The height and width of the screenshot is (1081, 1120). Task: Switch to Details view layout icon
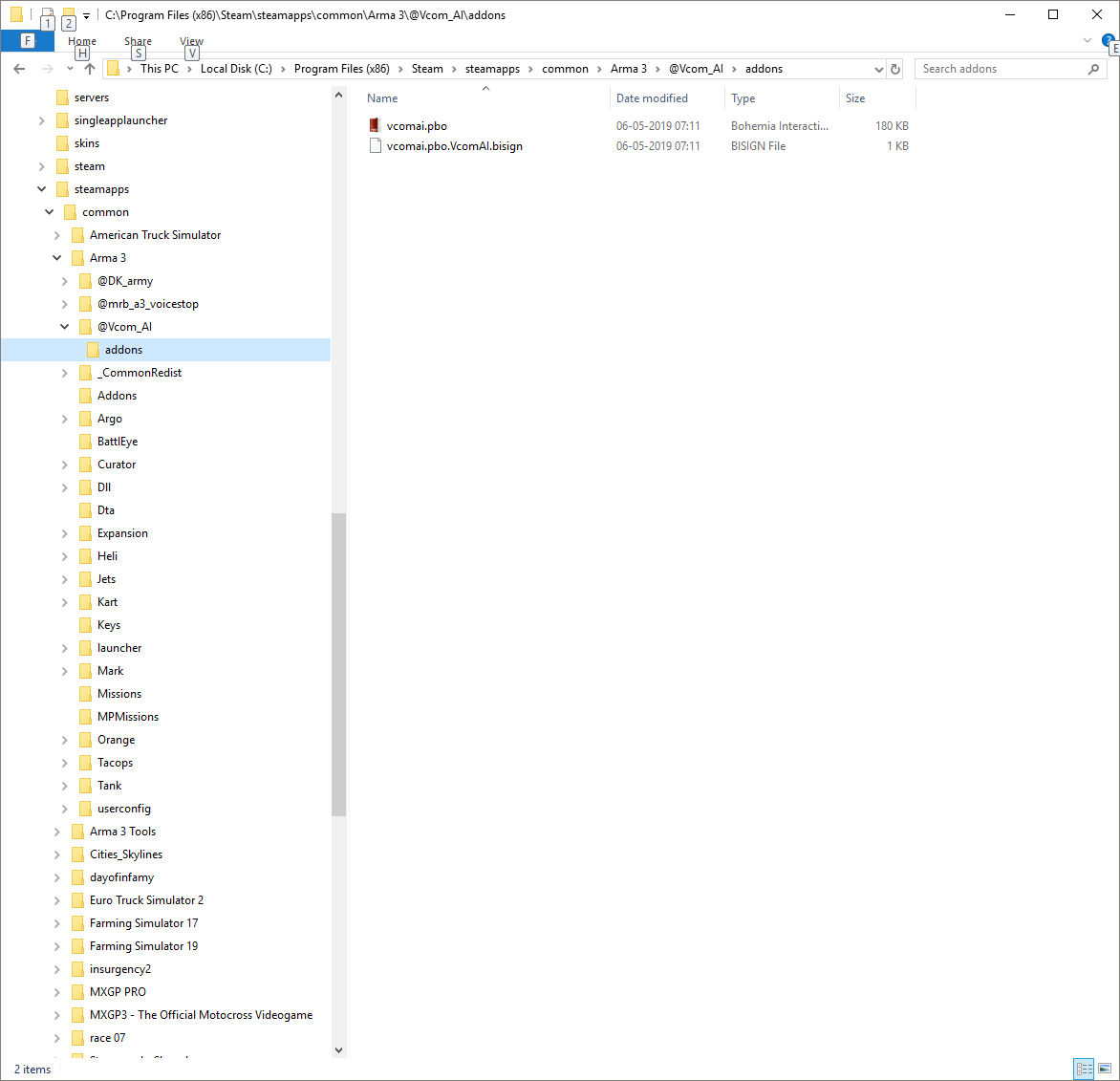(1084, 1069)
